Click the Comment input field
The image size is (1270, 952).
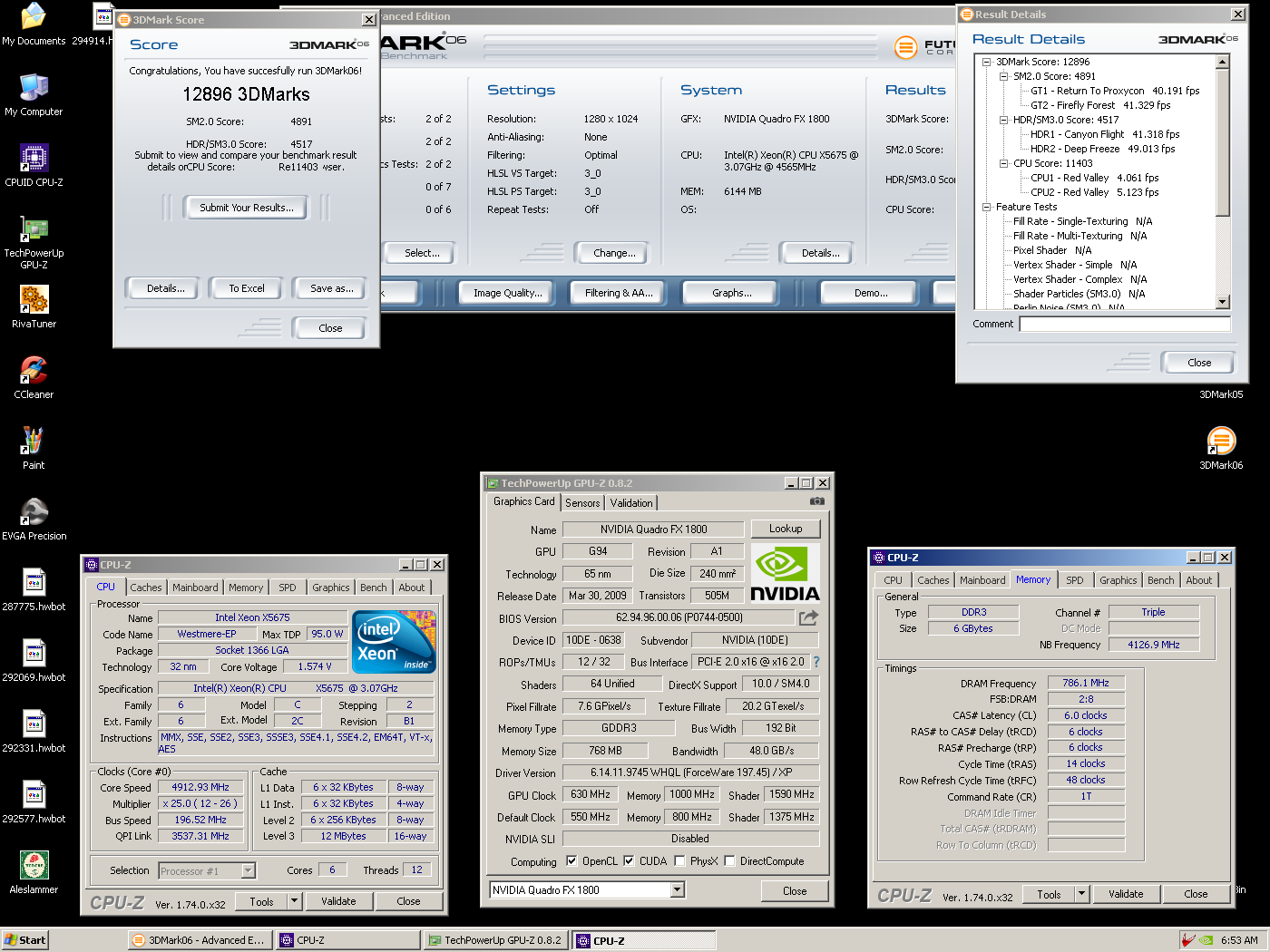tap(1125, 324)
